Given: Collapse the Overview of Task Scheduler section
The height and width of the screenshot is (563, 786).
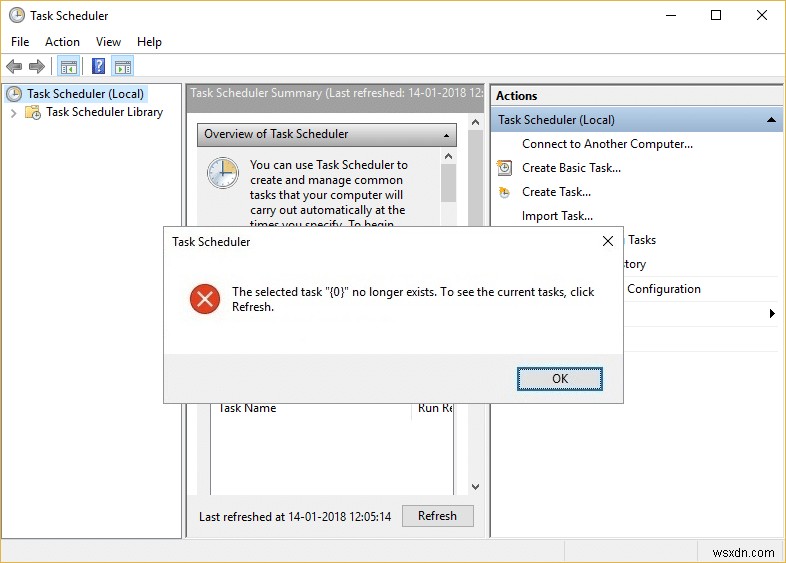Looking at the screenshot, I should (x=446, y=135).
